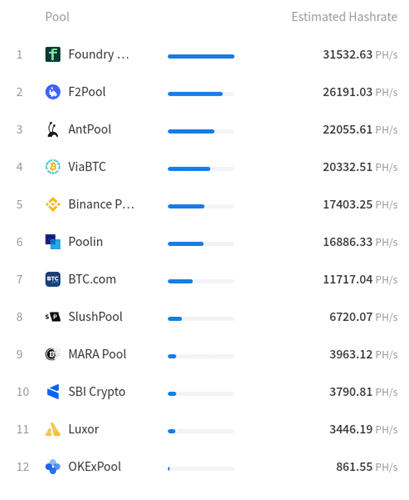Sort by the Pool column header
Screen dimensions: 409x500
click(57, 17)
